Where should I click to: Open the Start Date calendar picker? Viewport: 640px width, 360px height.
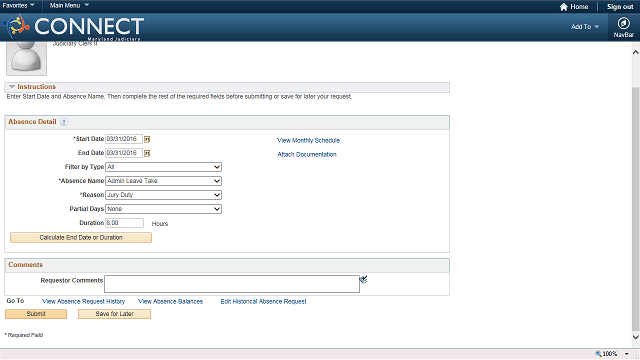pos(147,139)
